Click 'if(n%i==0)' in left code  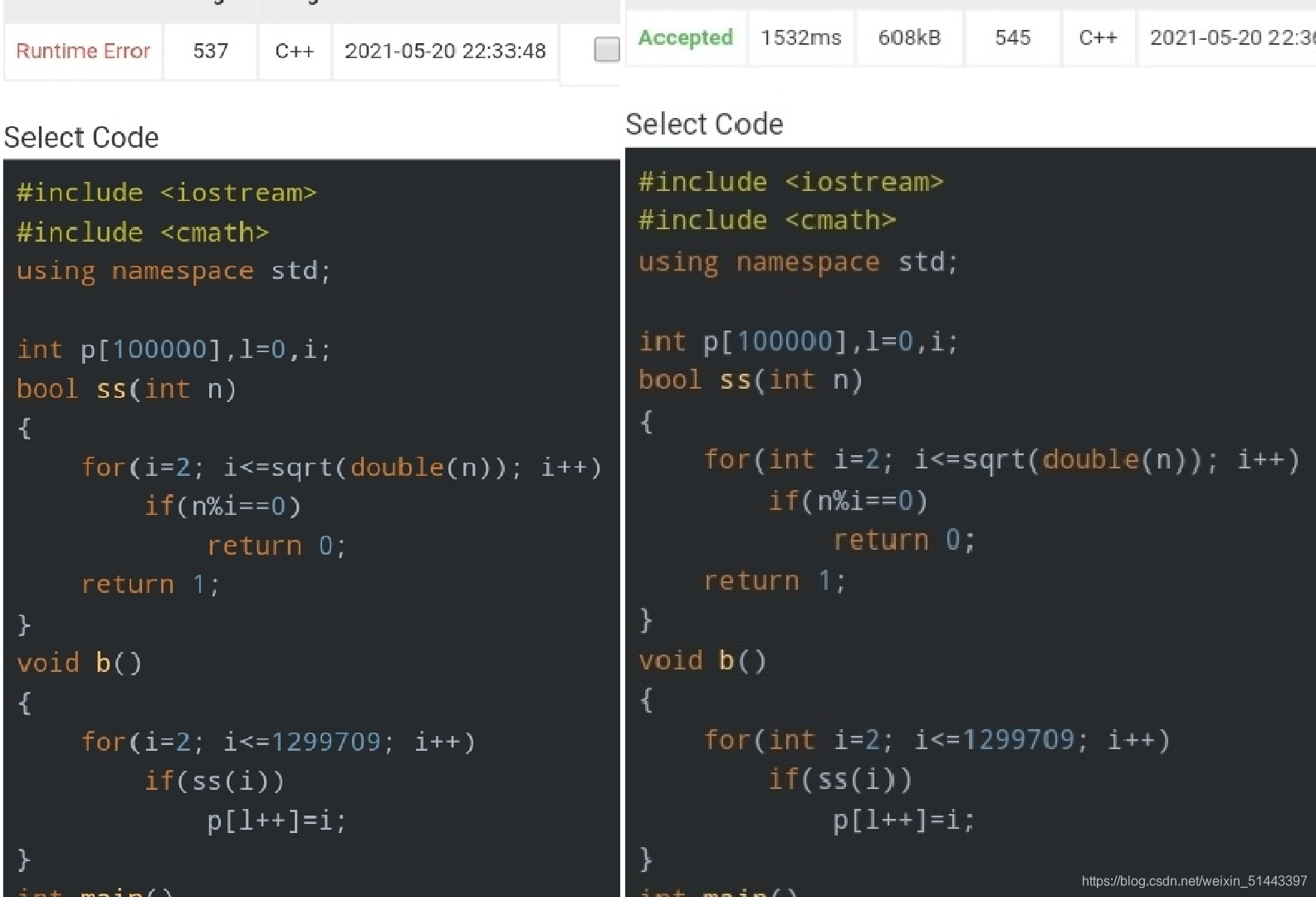coord(223,506)
